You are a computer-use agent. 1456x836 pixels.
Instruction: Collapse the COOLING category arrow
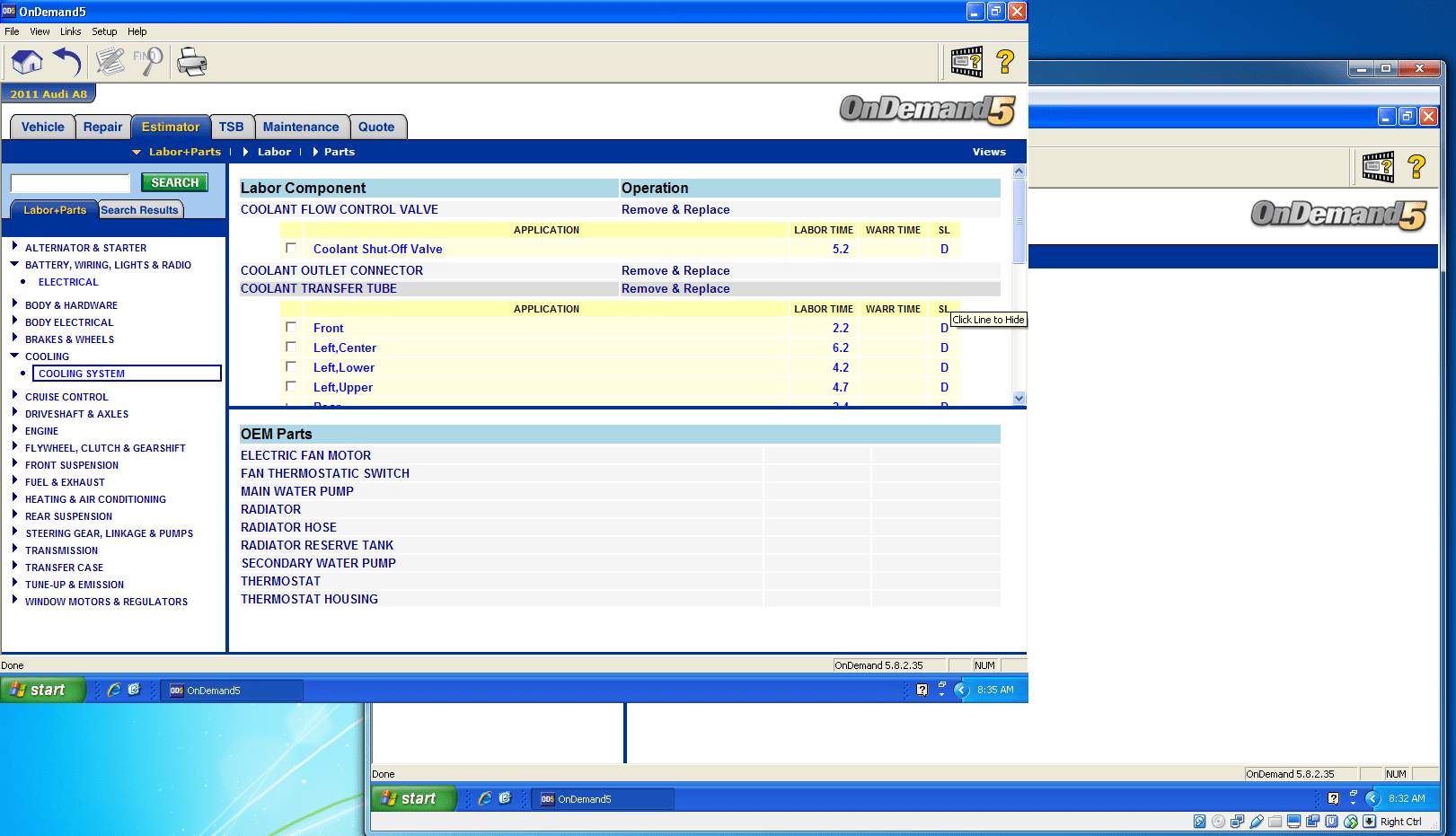click(14, 356)
